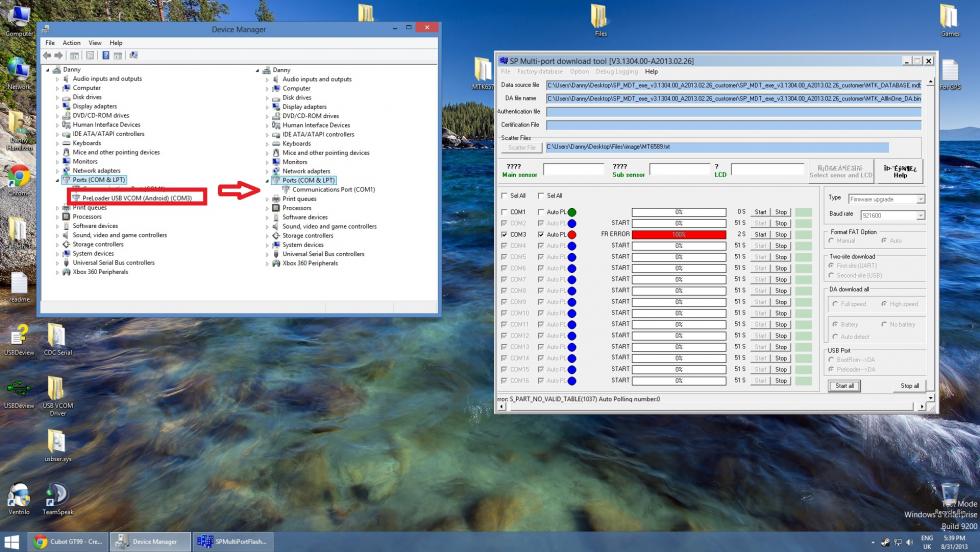Open the Computer desktop icon
The height and width of the screenshot is (552, 980).
tap(19, 20)
